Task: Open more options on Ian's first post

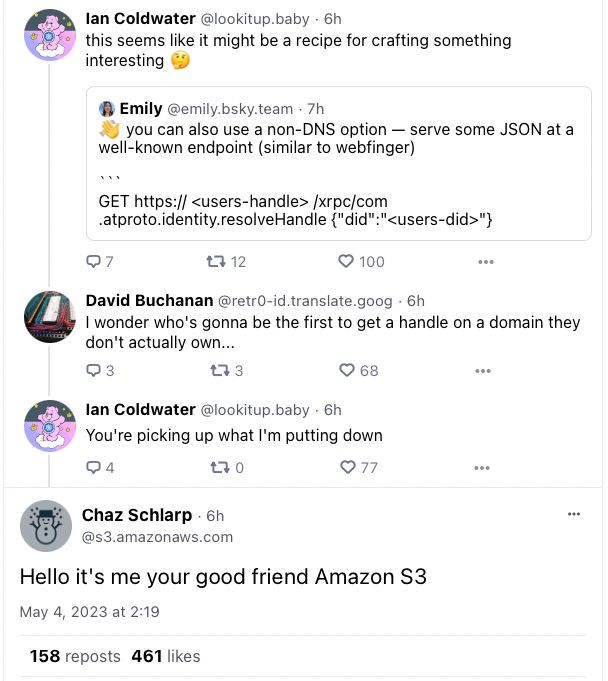Action: 486,262
